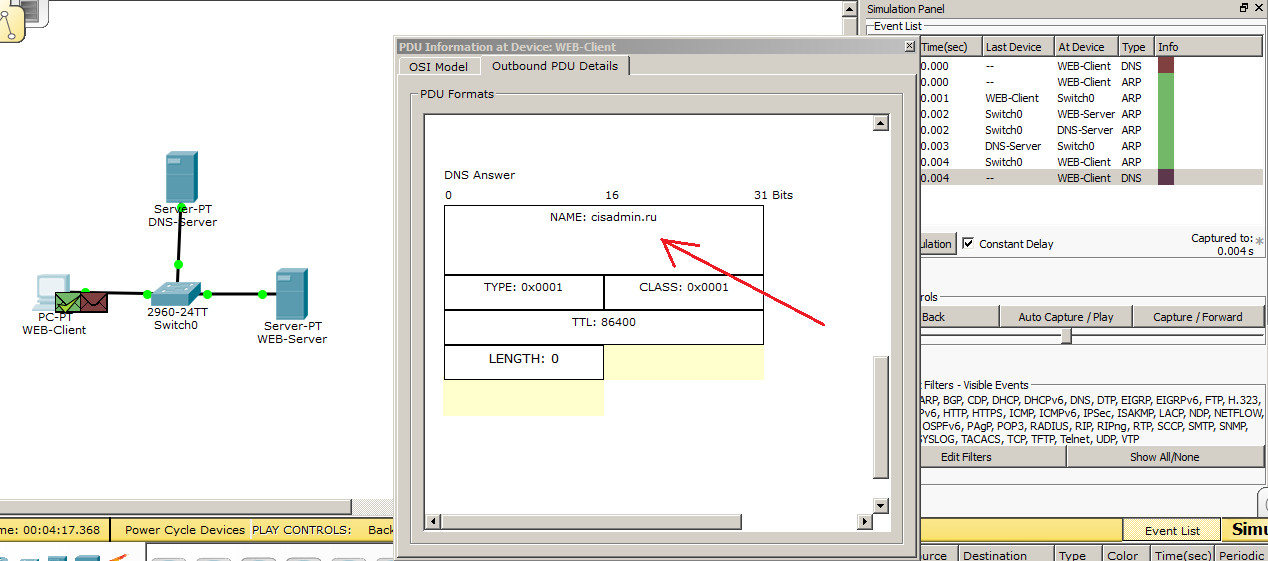The image size is (1268, 561).
Task: Close the Simulation Panel with its X icon
Action: pos(1259,8)
